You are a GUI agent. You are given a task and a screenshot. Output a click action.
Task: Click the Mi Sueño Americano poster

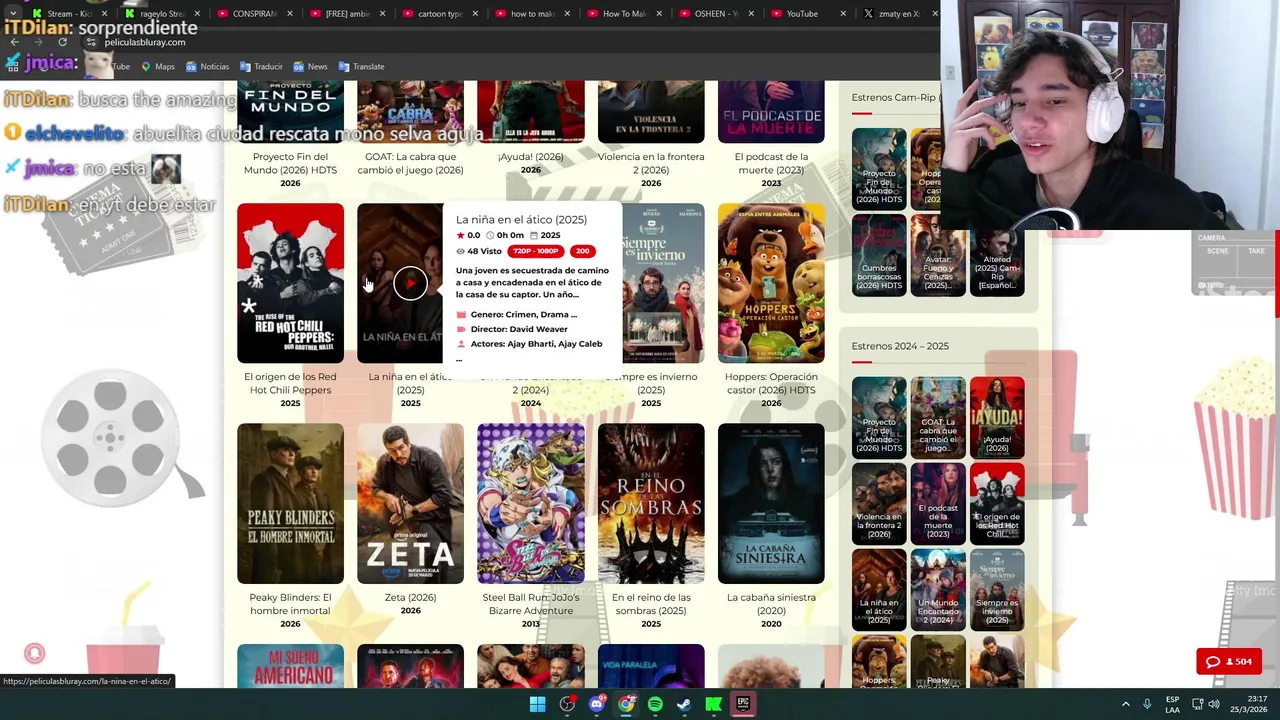pyautogui.click(x=290, y=666)
